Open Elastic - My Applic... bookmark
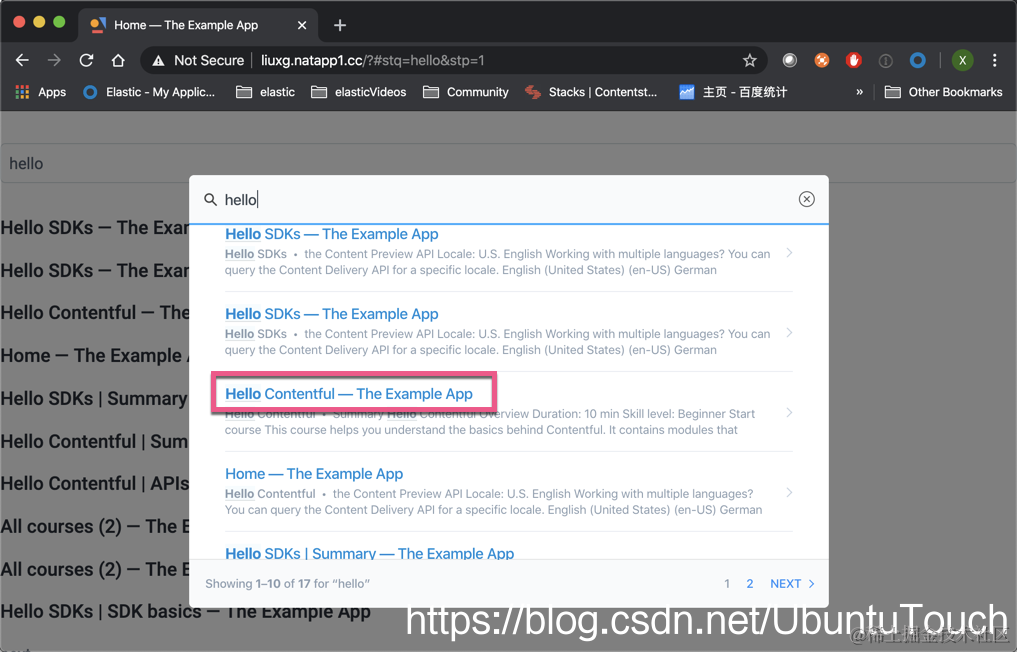Viewport: 1017px width, 652px height. [x=149, y=92]
